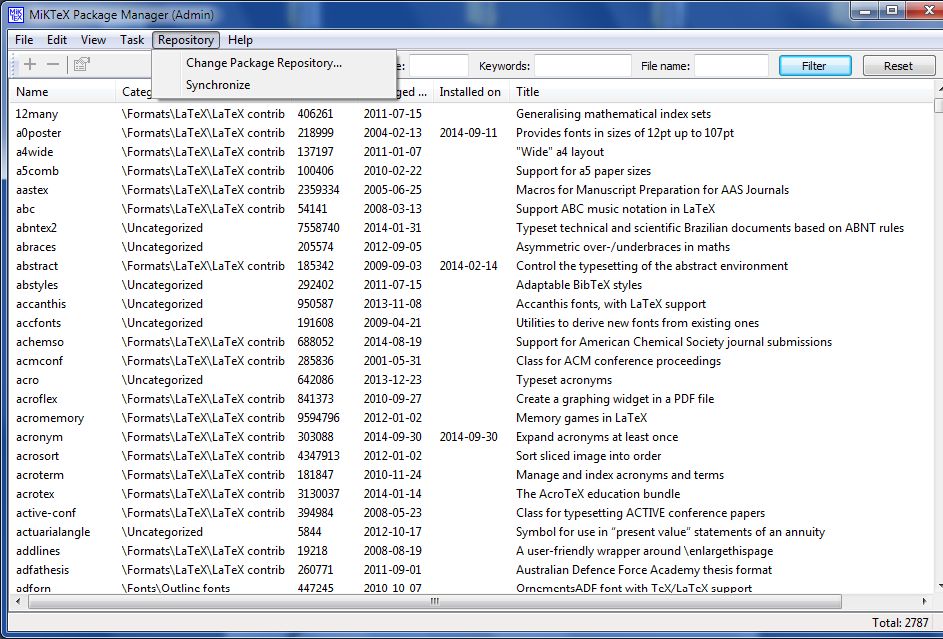
Task: Select the acronym package
Action: click(x=39, y=437)
